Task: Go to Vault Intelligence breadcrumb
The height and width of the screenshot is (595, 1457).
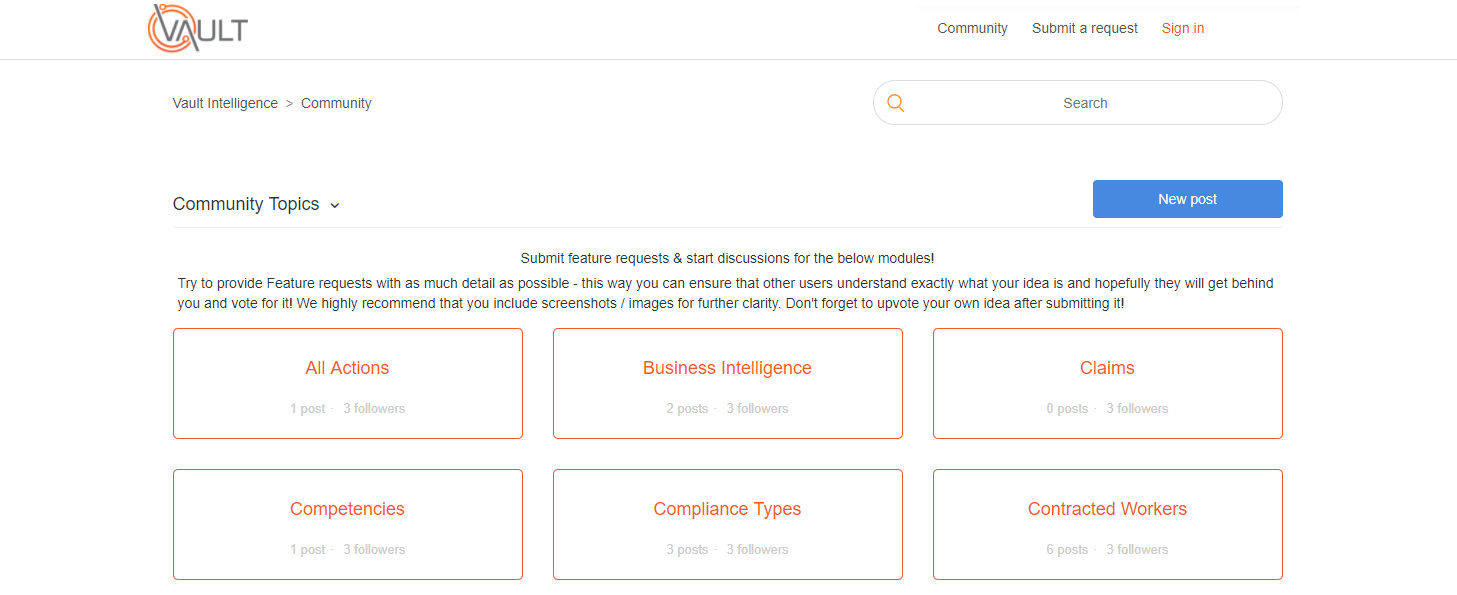Action: pyautogui.click(x=225, y=103)
